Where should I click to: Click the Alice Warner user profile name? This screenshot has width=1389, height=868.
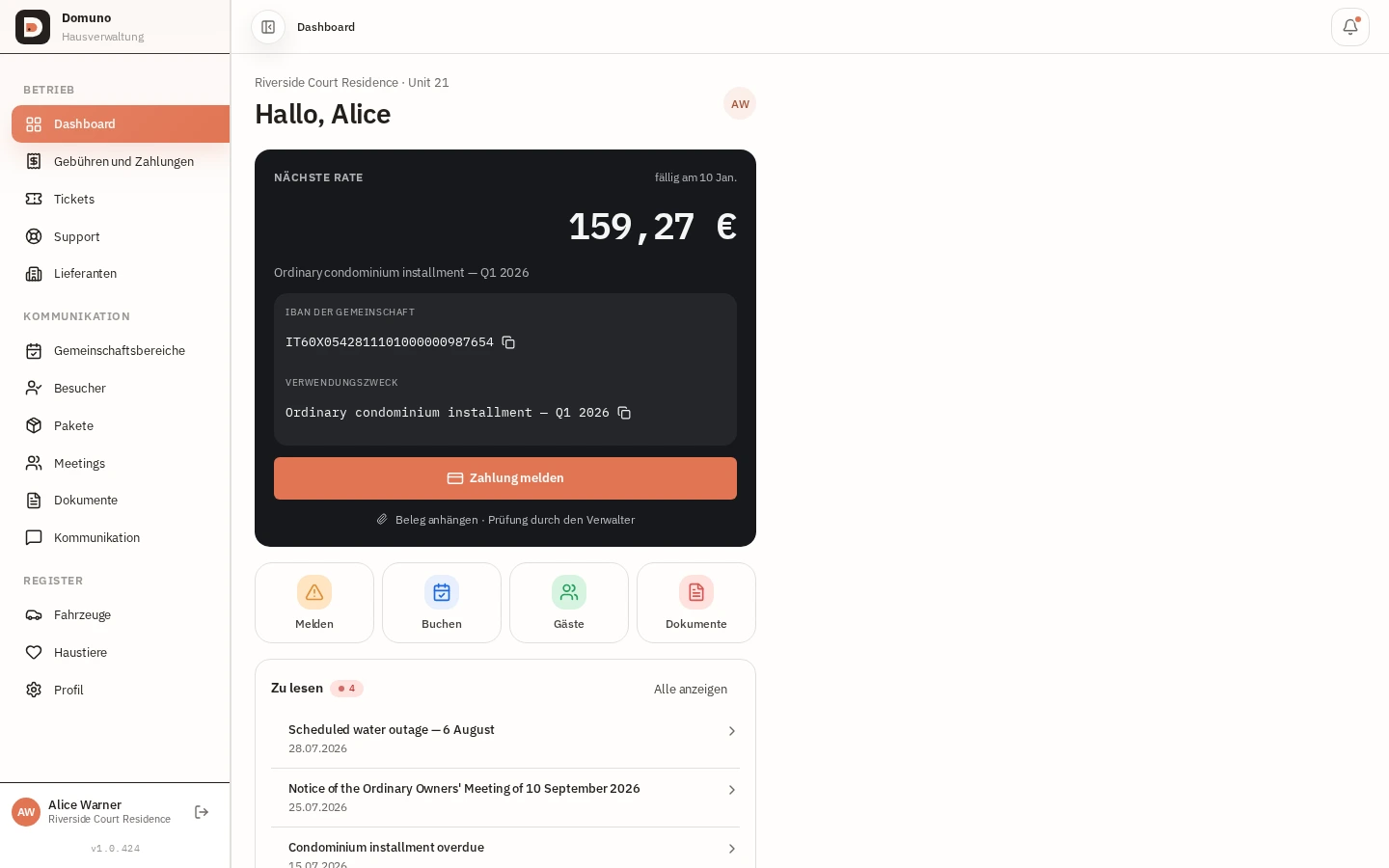[x=85, y=804]
